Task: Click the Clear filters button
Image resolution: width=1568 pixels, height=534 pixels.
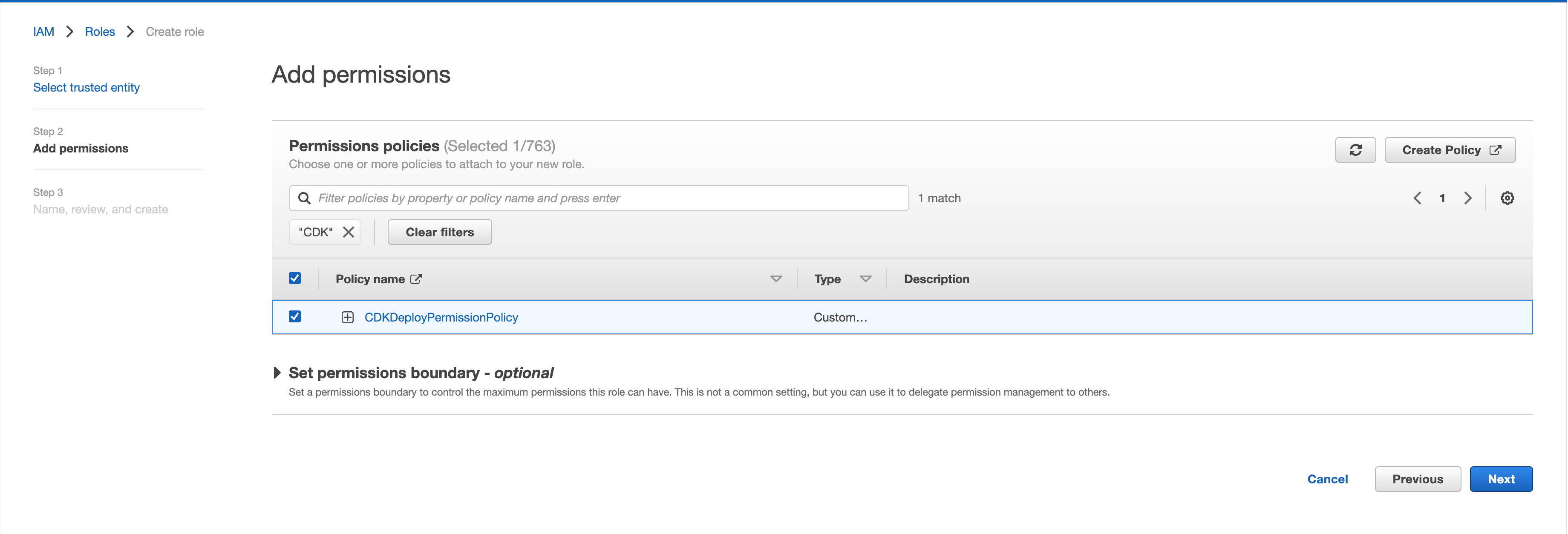Action: point(439,233)
